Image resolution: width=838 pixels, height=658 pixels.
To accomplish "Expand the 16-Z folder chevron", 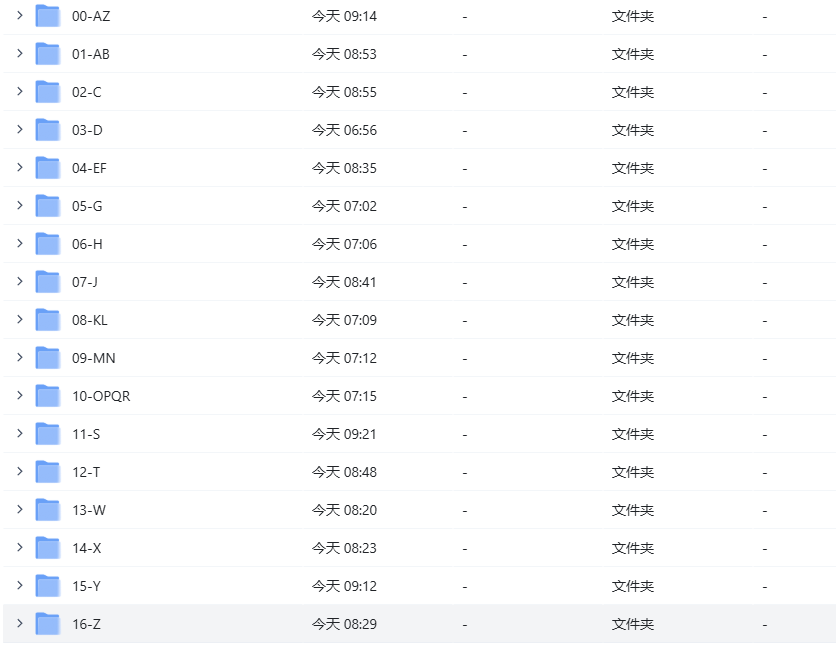I will coord(19,623).
